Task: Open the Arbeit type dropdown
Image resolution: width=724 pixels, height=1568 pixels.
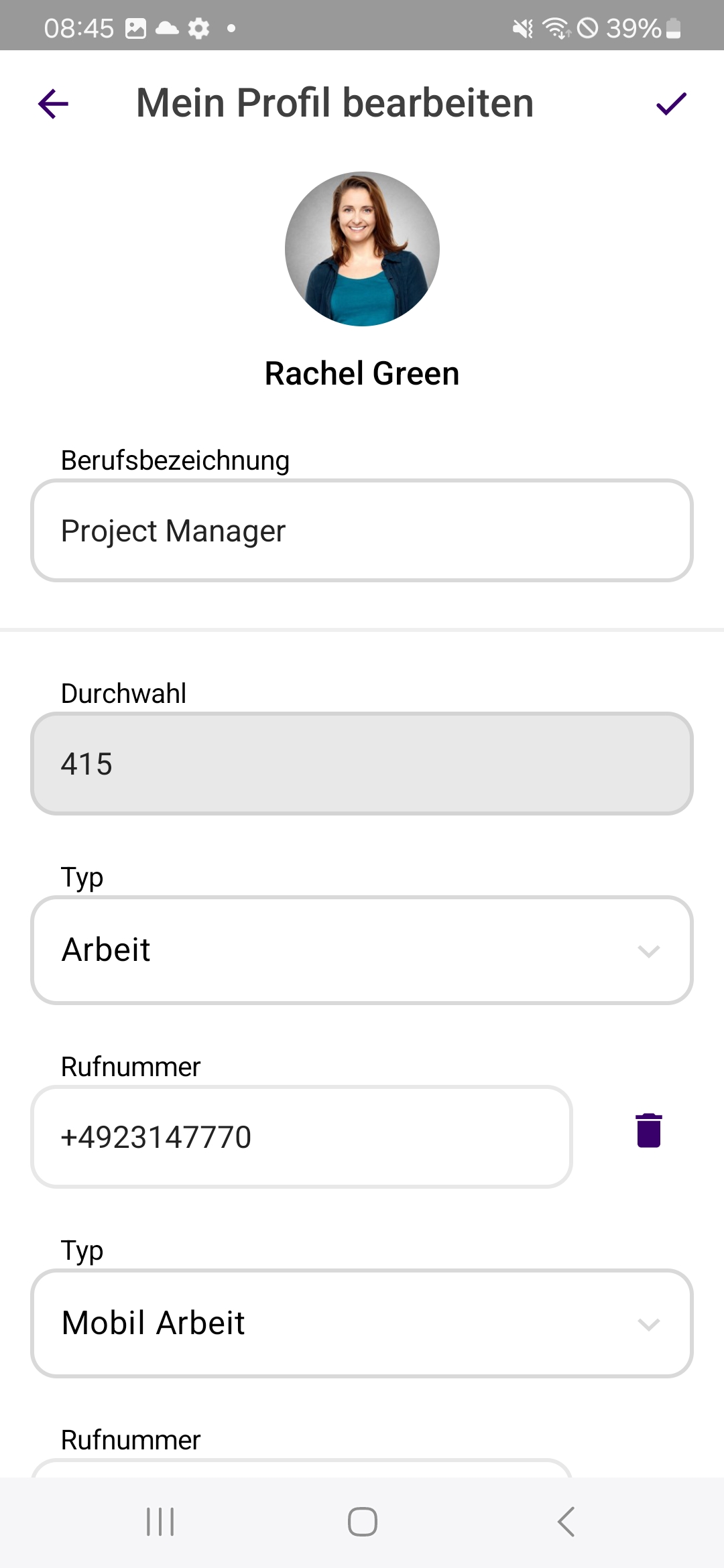Action: point(362,950)
